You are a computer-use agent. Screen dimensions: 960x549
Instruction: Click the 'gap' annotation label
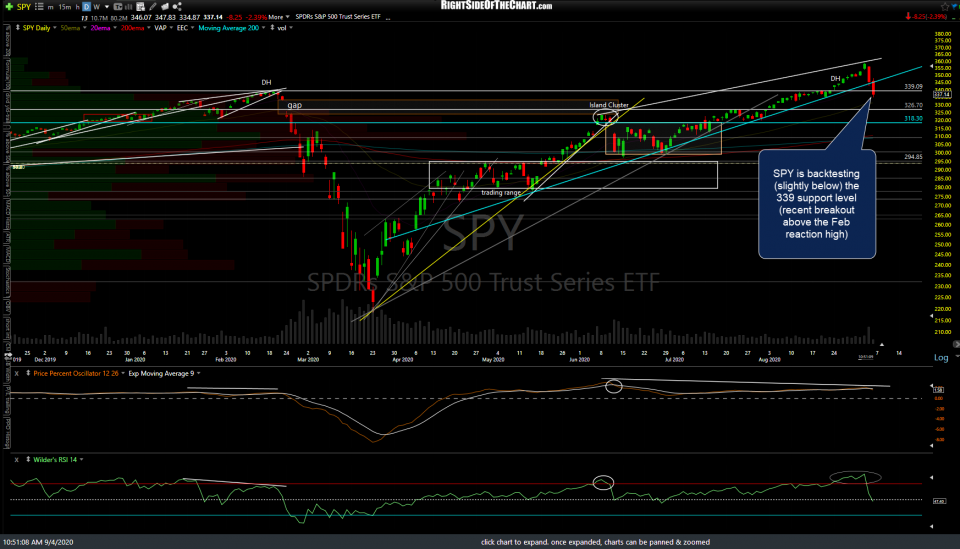click(x=294, y=105)
